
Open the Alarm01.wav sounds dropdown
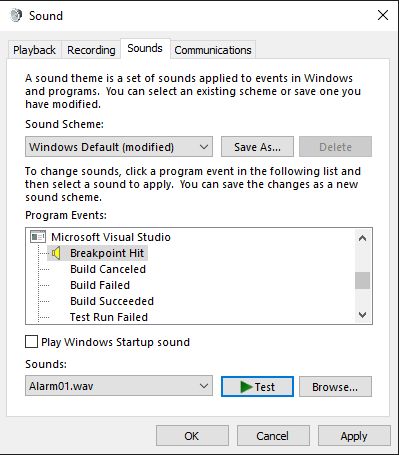[119, 386]
